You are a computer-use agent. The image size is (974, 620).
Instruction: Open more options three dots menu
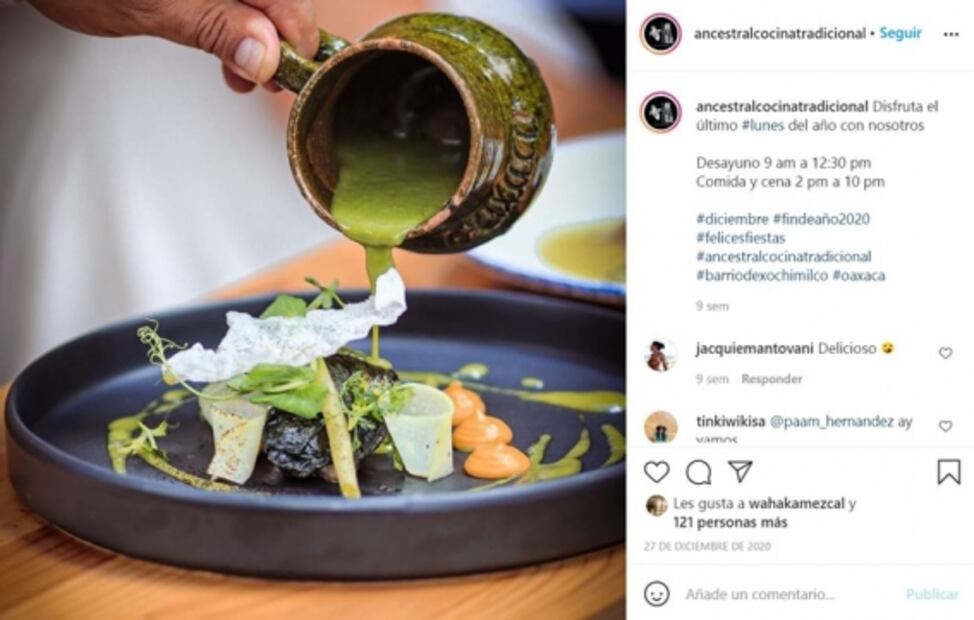click(x=950, y=34)
